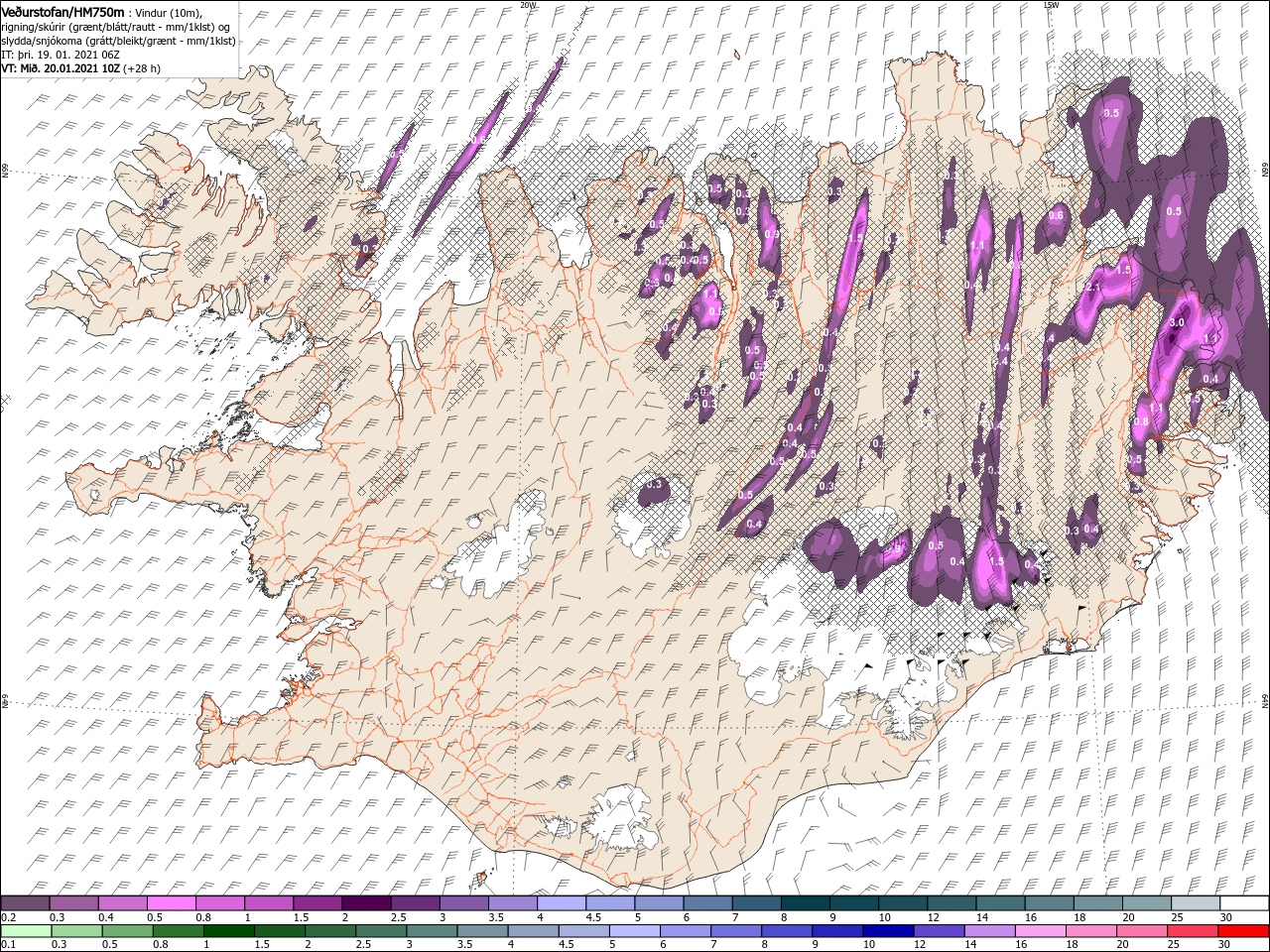Pick the upper-row white swatch labeled 30

coord(1245,902)
